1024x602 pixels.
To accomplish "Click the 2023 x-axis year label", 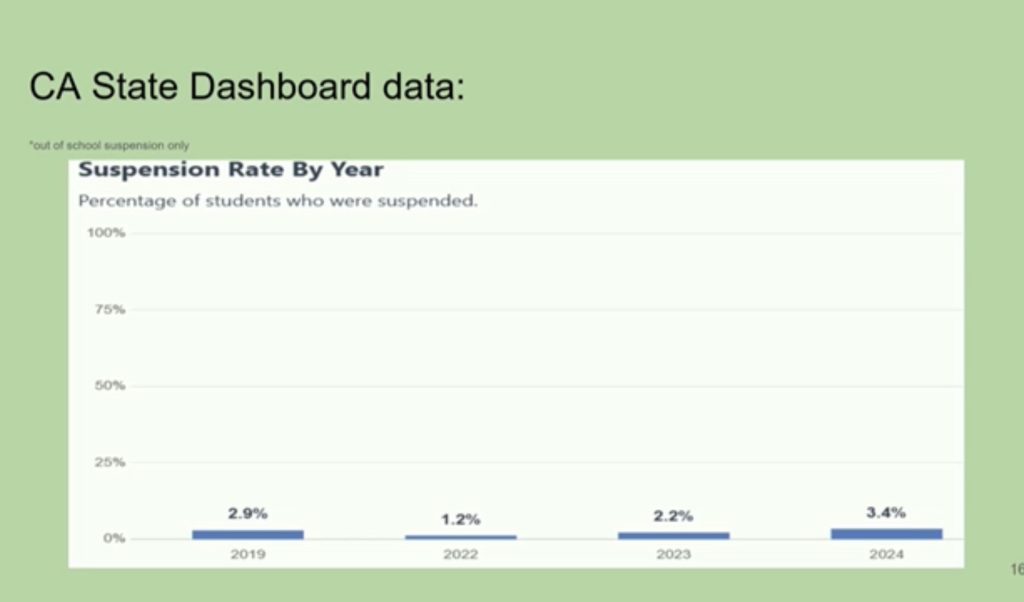I will [673, 554].
